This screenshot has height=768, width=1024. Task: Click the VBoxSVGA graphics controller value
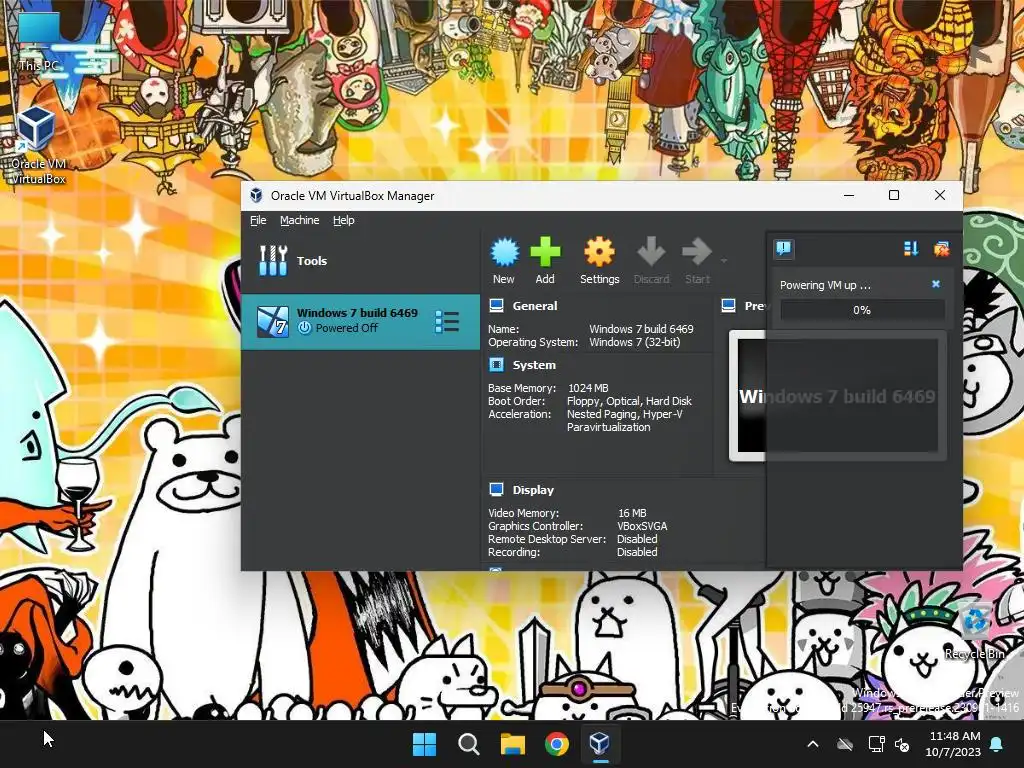(x=642, y=526)
